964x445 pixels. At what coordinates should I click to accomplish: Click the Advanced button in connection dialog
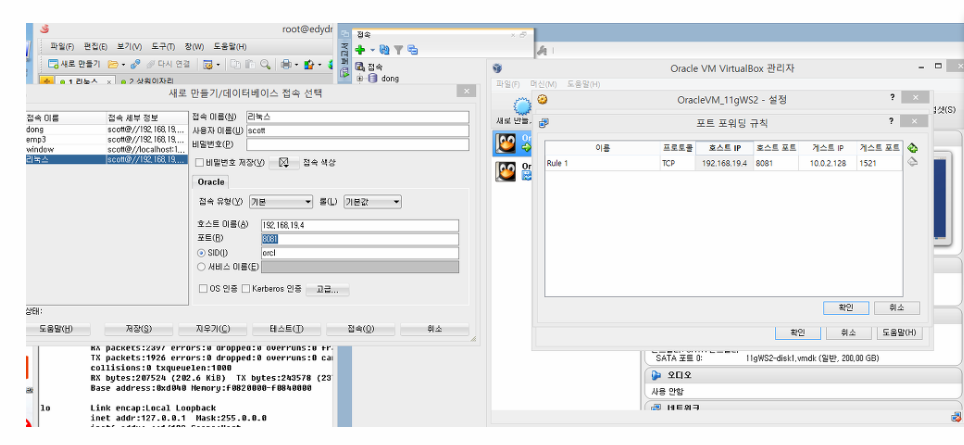pos(327,289)
